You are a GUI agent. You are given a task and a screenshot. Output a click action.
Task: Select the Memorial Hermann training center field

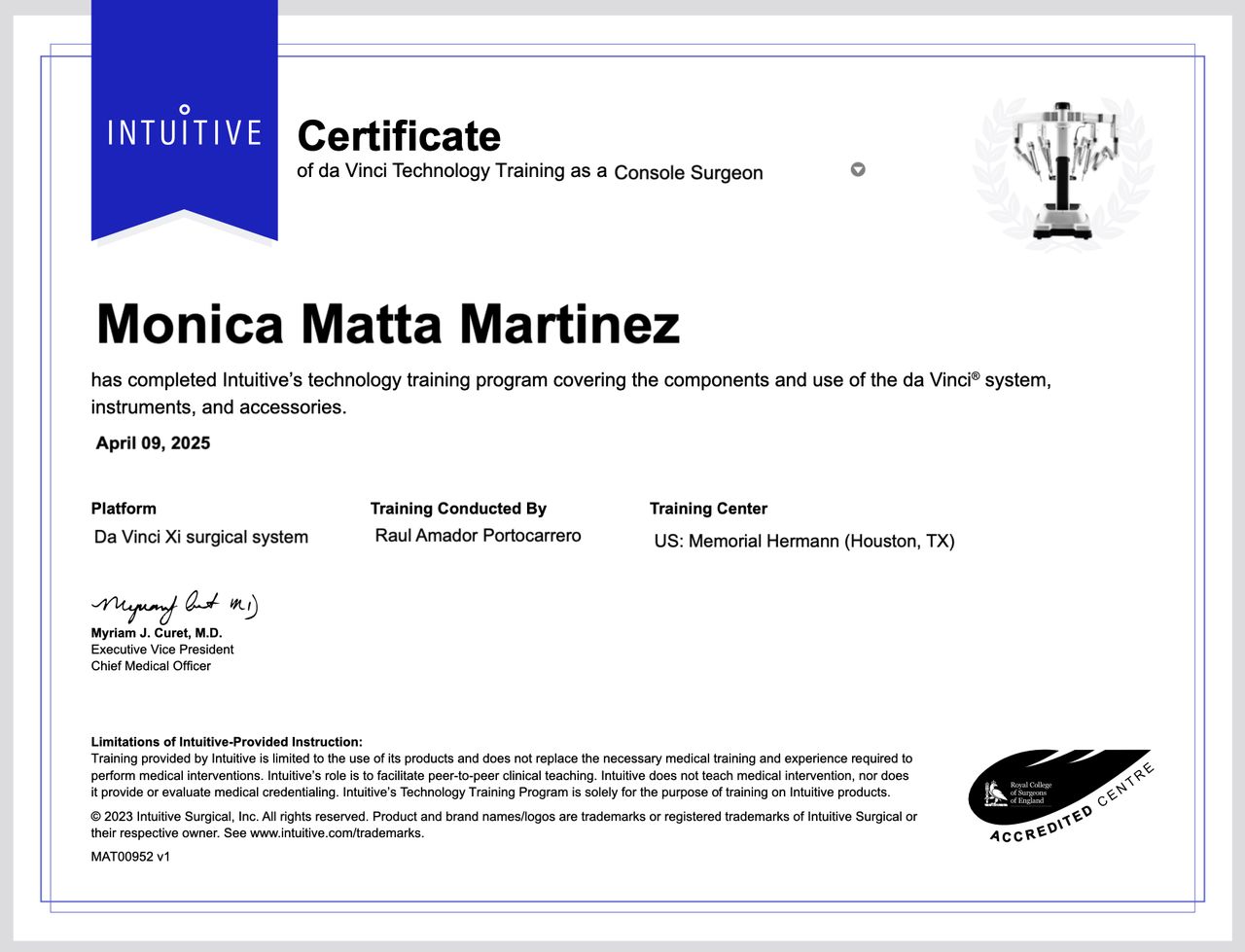pyautogui.click(x=803, y=541)
